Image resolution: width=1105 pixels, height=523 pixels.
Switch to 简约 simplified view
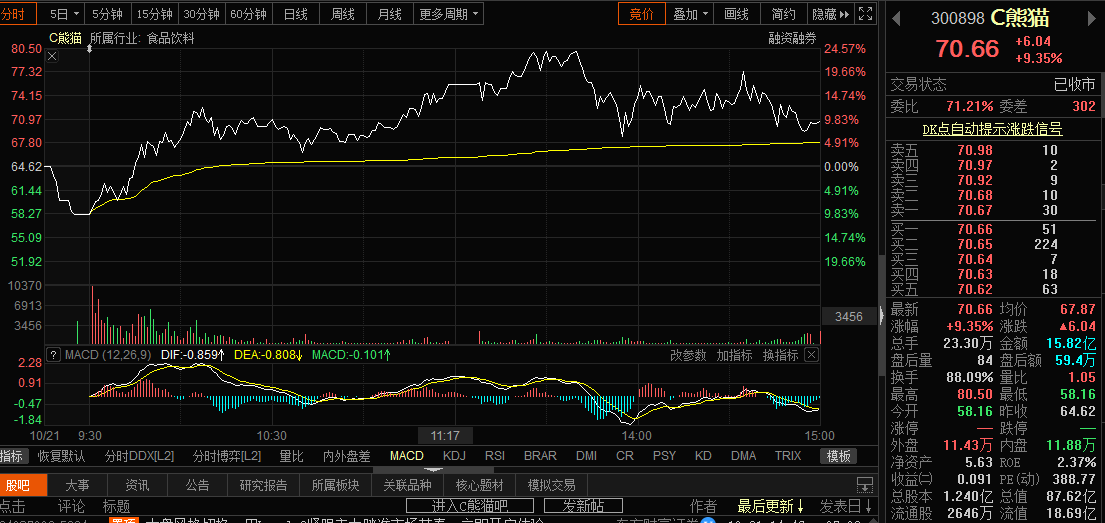pos(783,13)
